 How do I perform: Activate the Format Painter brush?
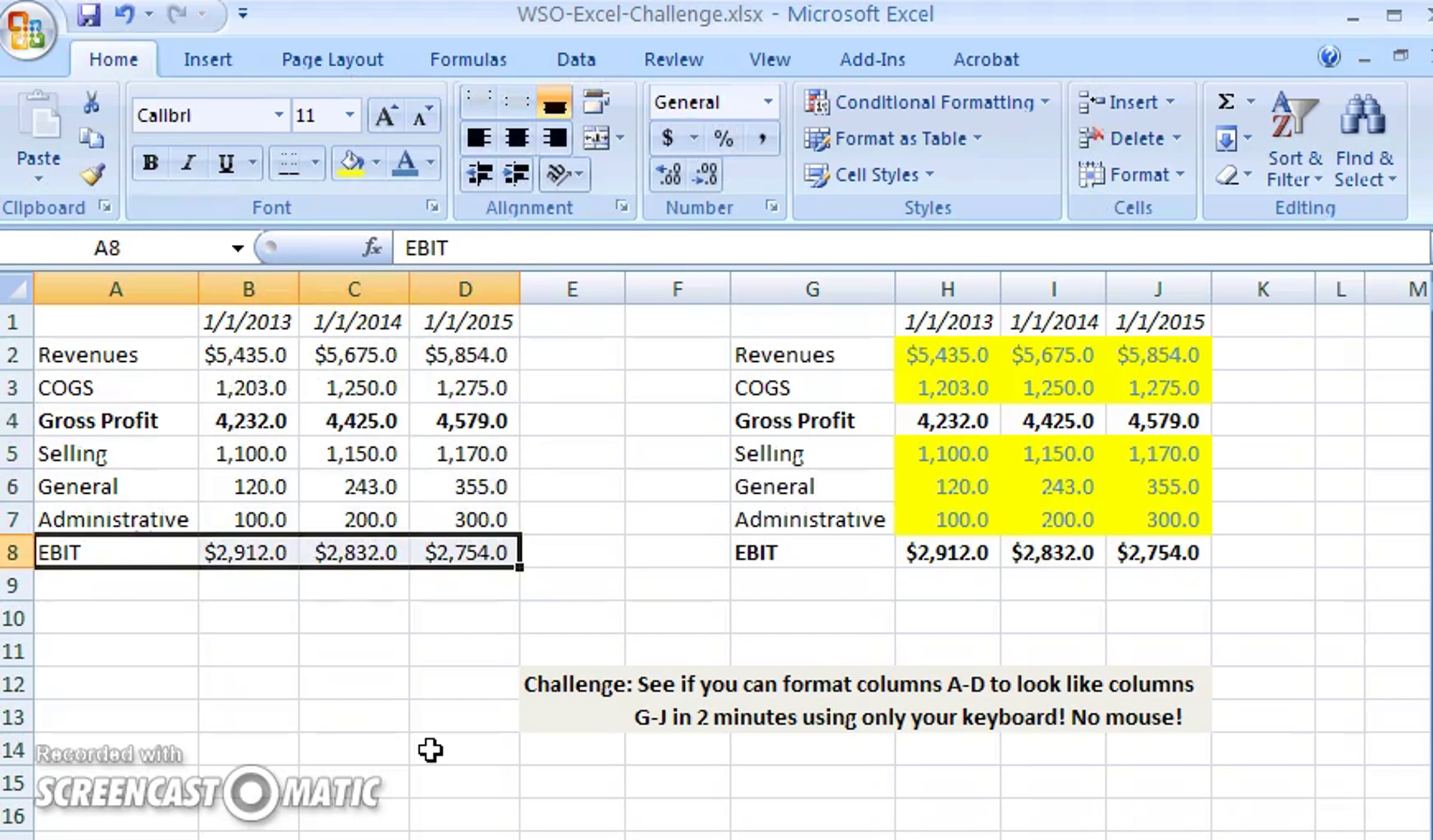point(93,174)
